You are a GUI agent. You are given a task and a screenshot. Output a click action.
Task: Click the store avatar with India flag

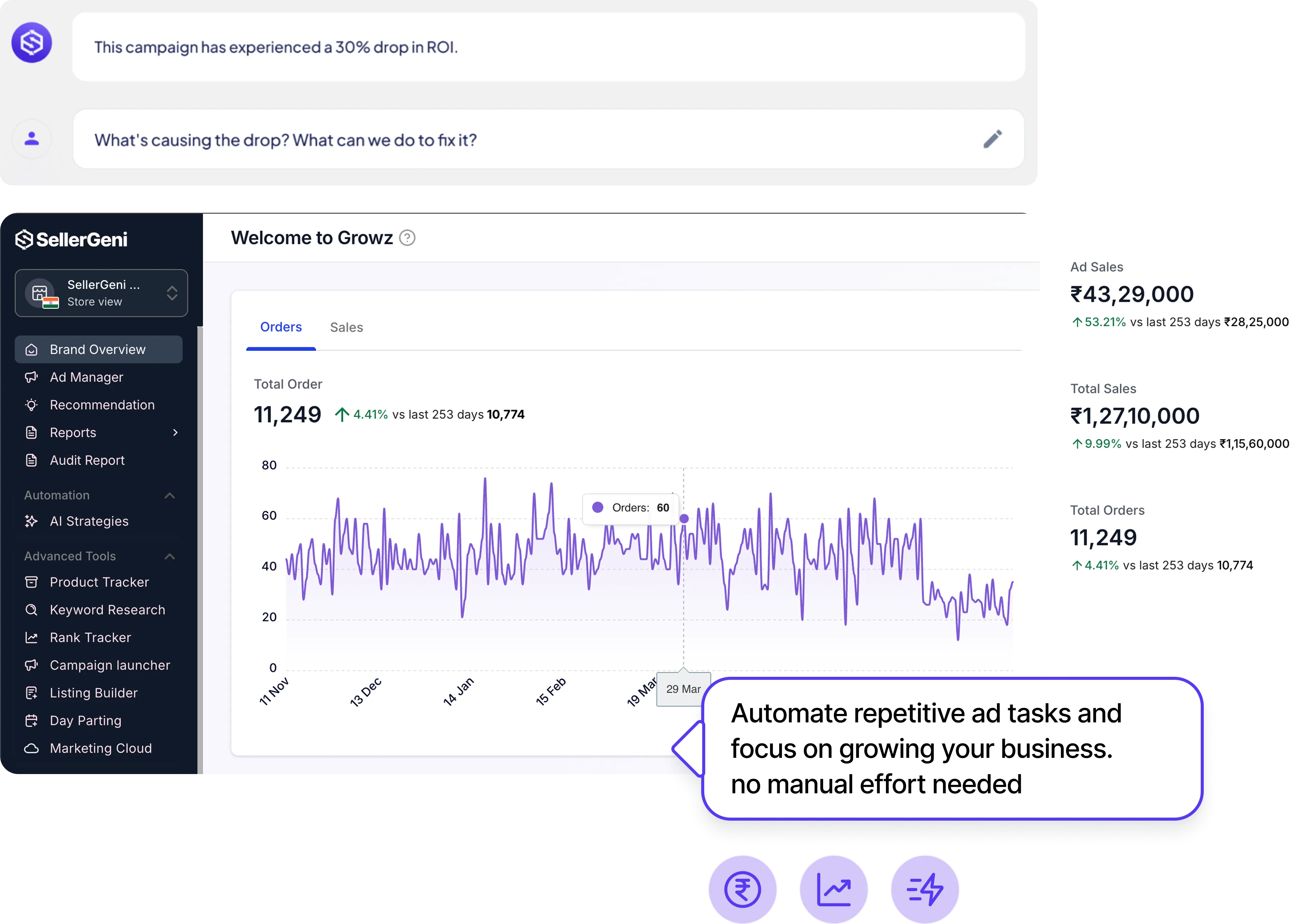pos(41,293)
